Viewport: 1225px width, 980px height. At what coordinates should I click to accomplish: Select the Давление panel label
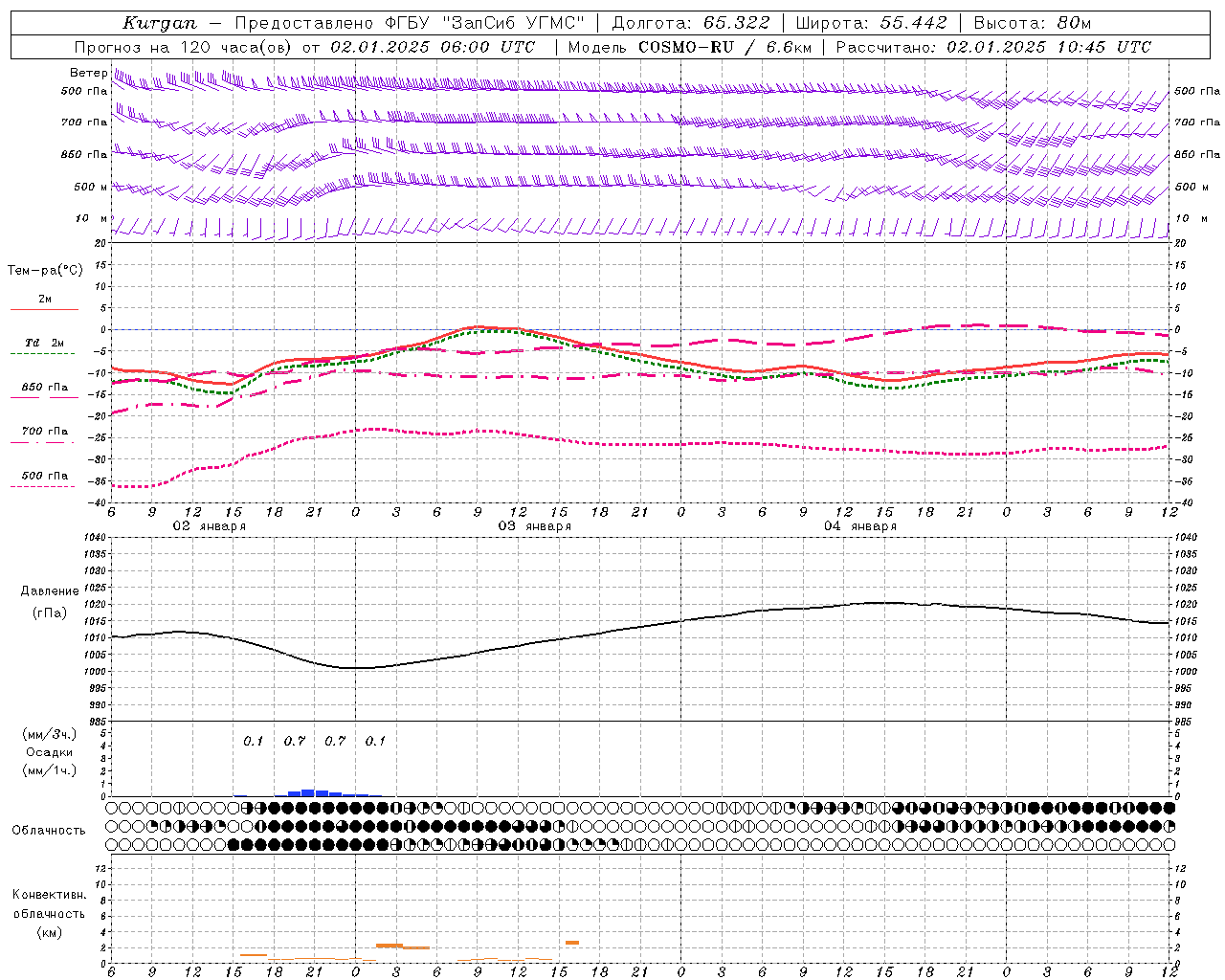tap(49, 591)
